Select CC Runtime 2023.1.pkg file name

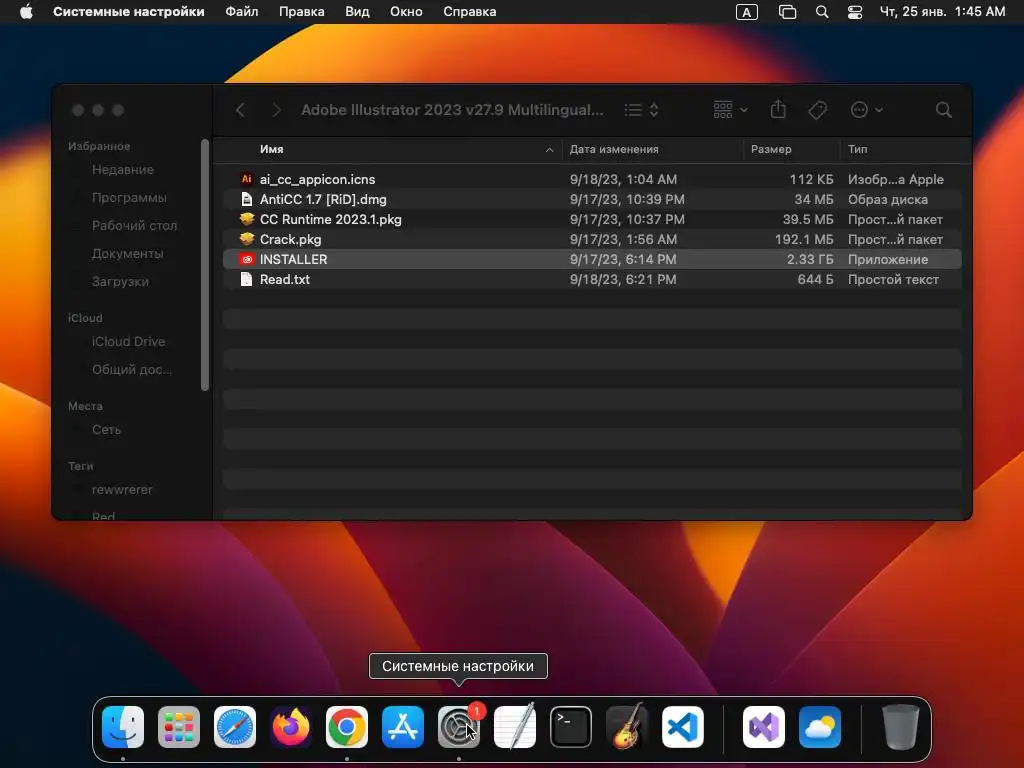pos(330,219)
